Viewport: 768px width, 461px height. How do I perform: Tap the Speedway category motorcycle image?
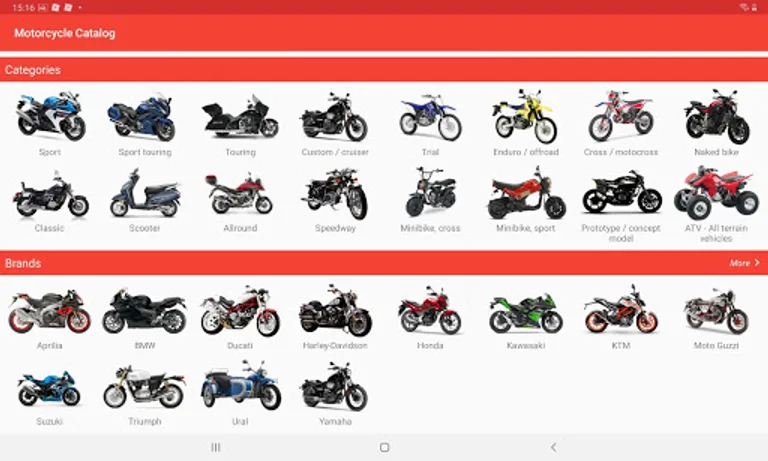pos(335,194)
